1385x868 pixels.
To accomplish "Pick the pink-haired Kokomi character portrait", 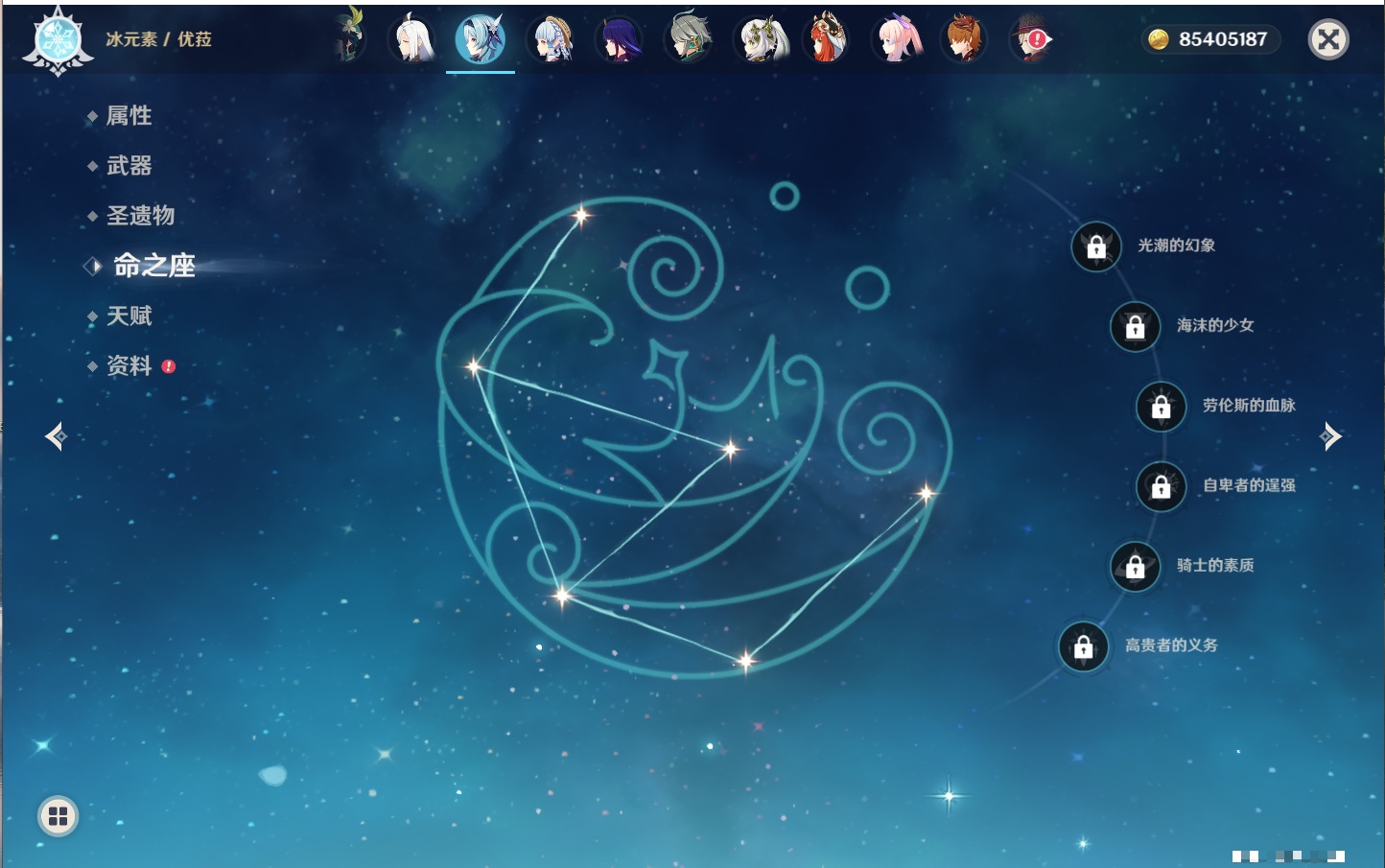I will [x=898, y=40].
